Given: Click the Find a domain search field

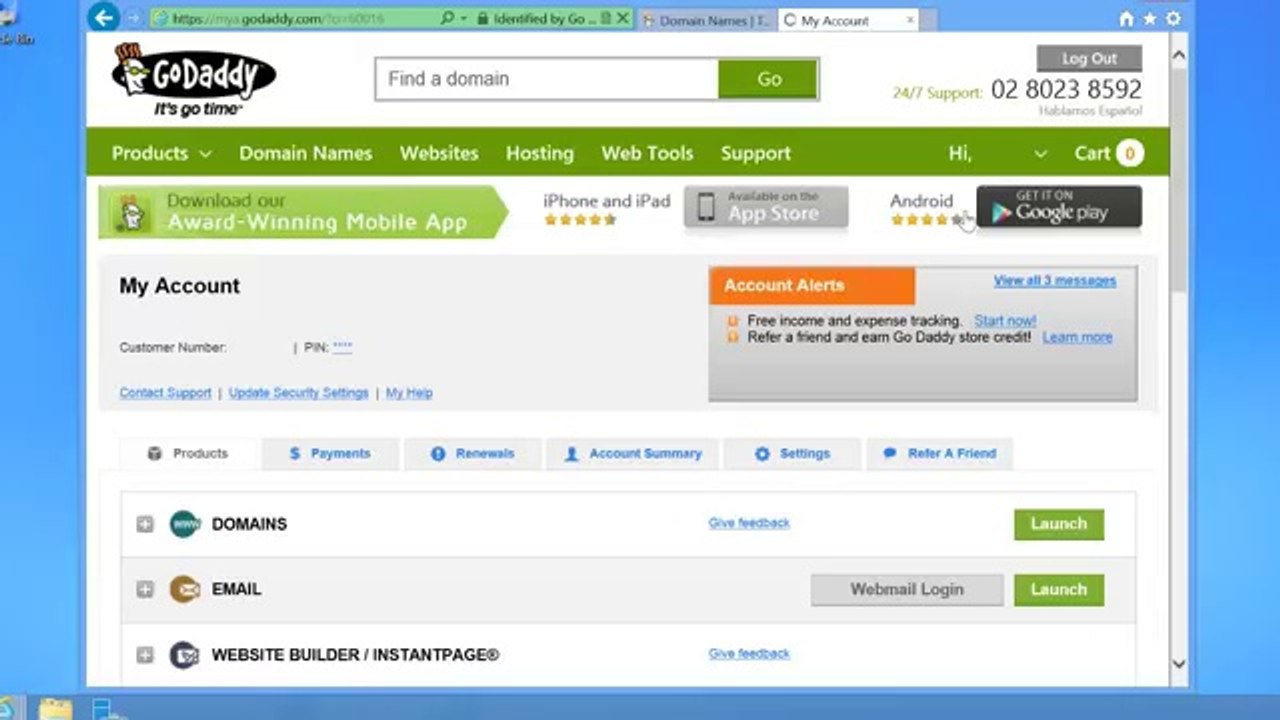Looking at the screenshot, I should pos(547,79).
